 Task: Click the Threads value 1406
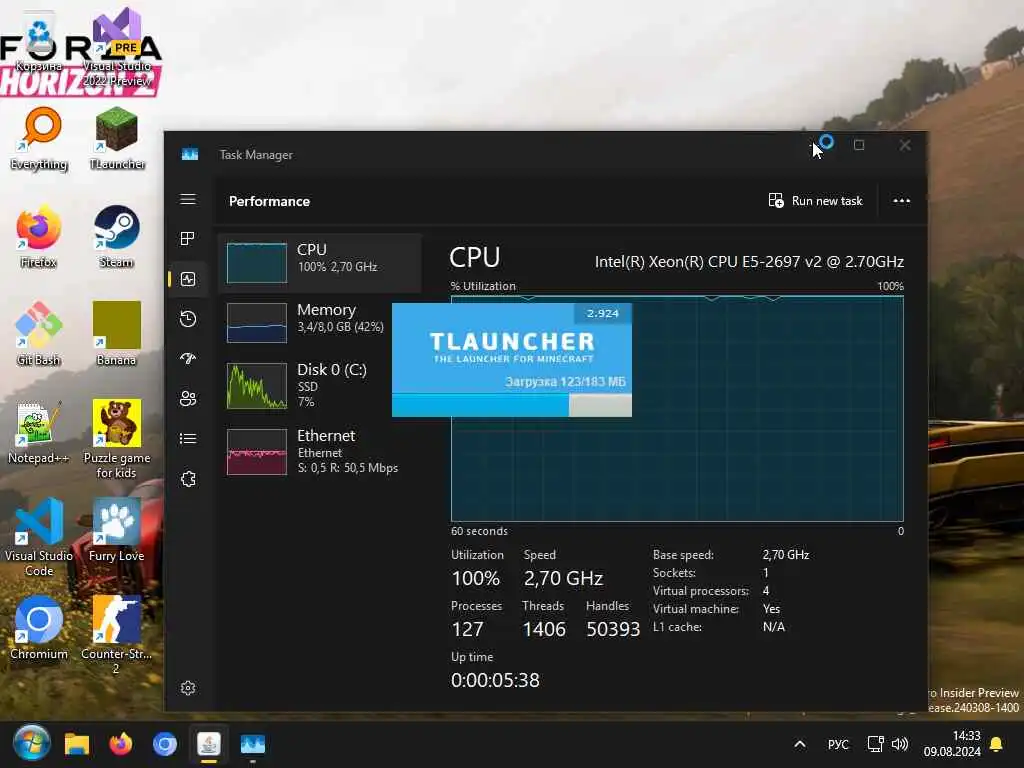(x=544, y=629)
